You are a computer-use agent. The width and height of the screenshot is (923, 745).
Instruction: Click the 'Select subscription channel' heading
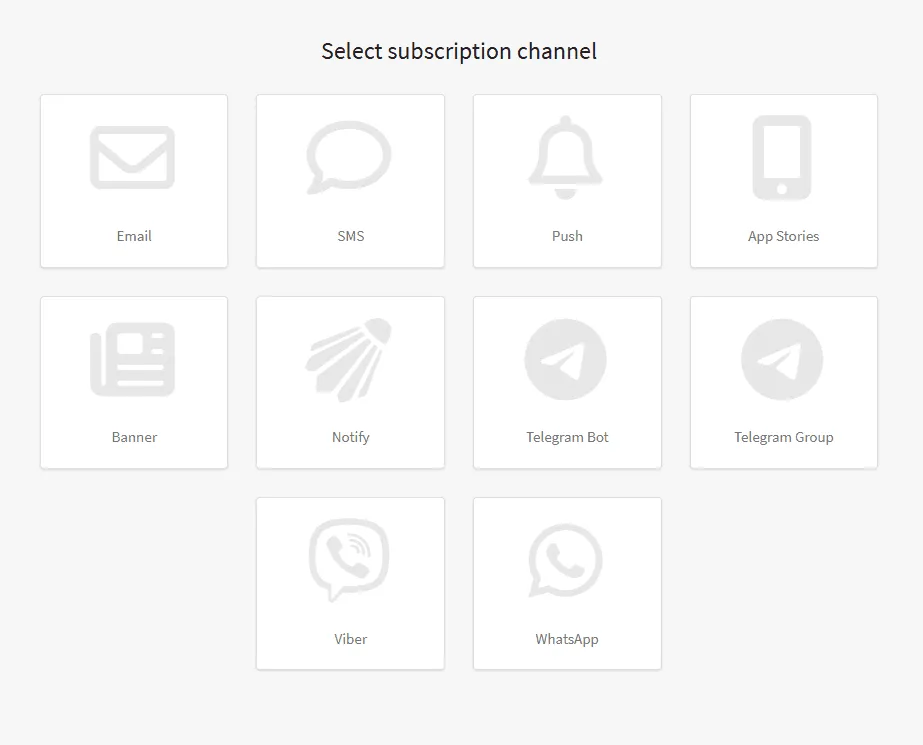point(459,52)
